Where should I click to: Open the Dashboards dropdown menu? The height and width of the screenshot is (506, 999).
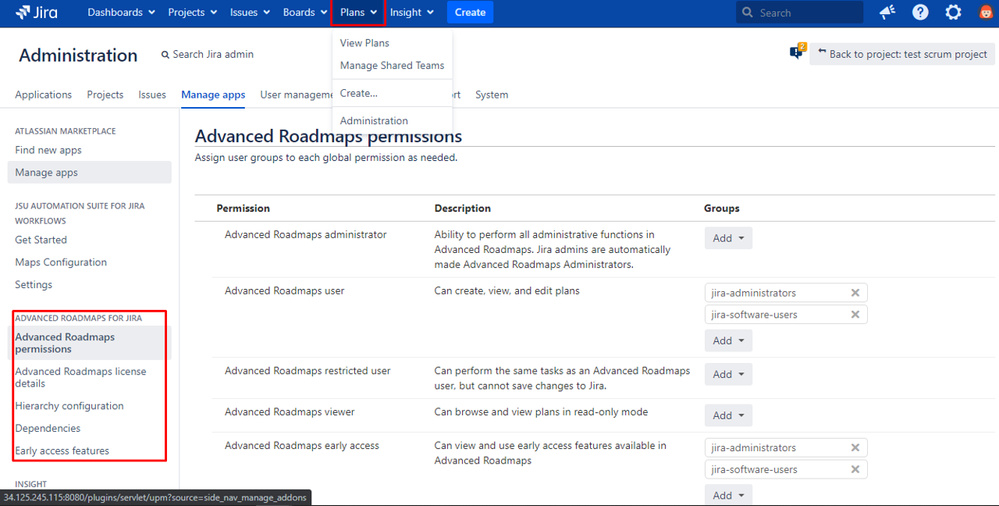point(121,12)
